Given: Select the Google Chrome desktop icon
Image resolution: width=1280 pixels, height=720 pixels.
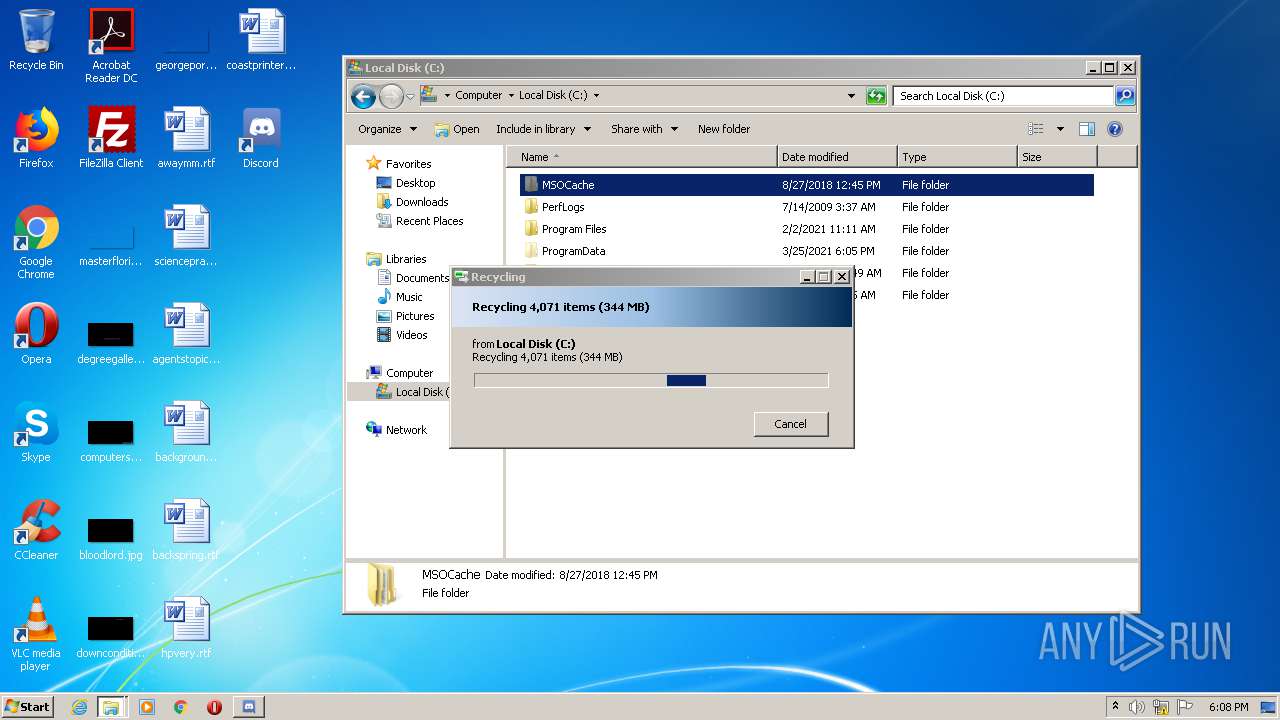Looking at the screenshot, I should pos(36,242).
